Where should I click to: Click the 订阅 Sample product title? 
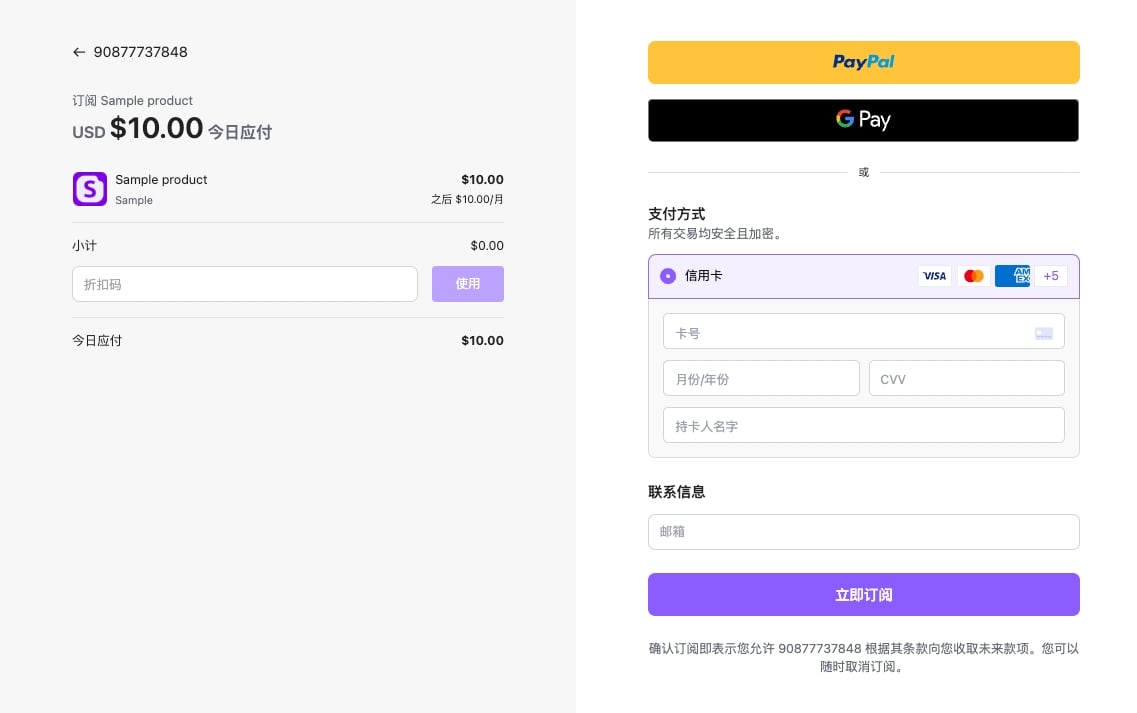tap(133, 100)
